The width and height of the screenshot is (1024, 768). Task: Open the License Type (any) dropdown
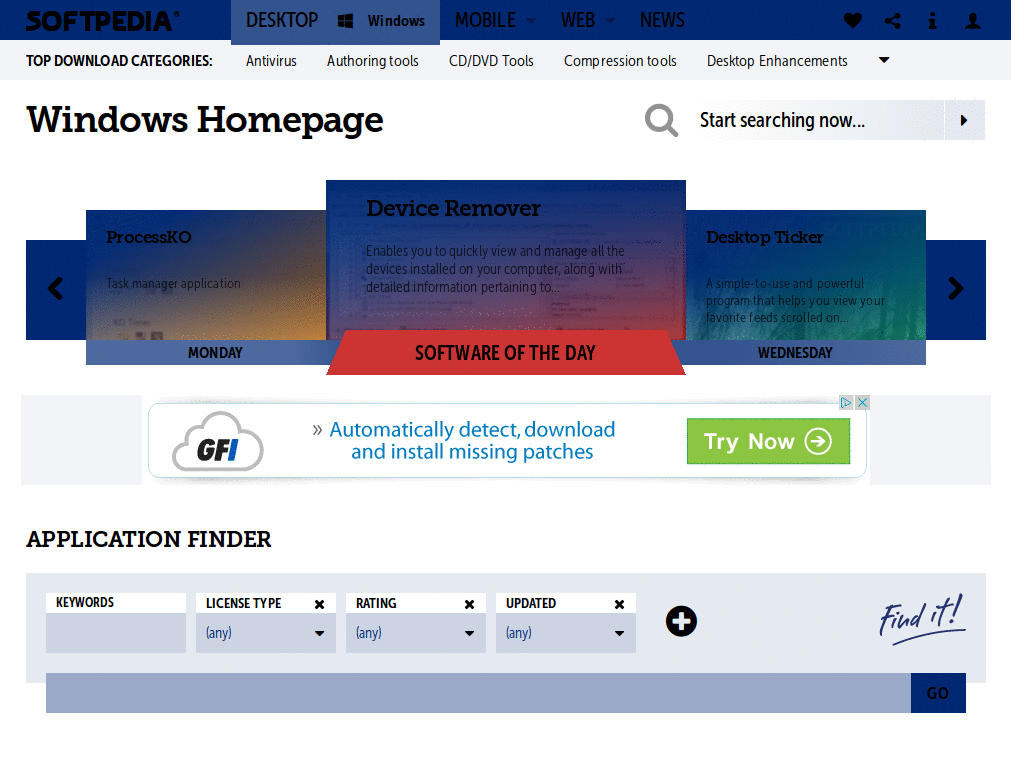coord(266,632)
